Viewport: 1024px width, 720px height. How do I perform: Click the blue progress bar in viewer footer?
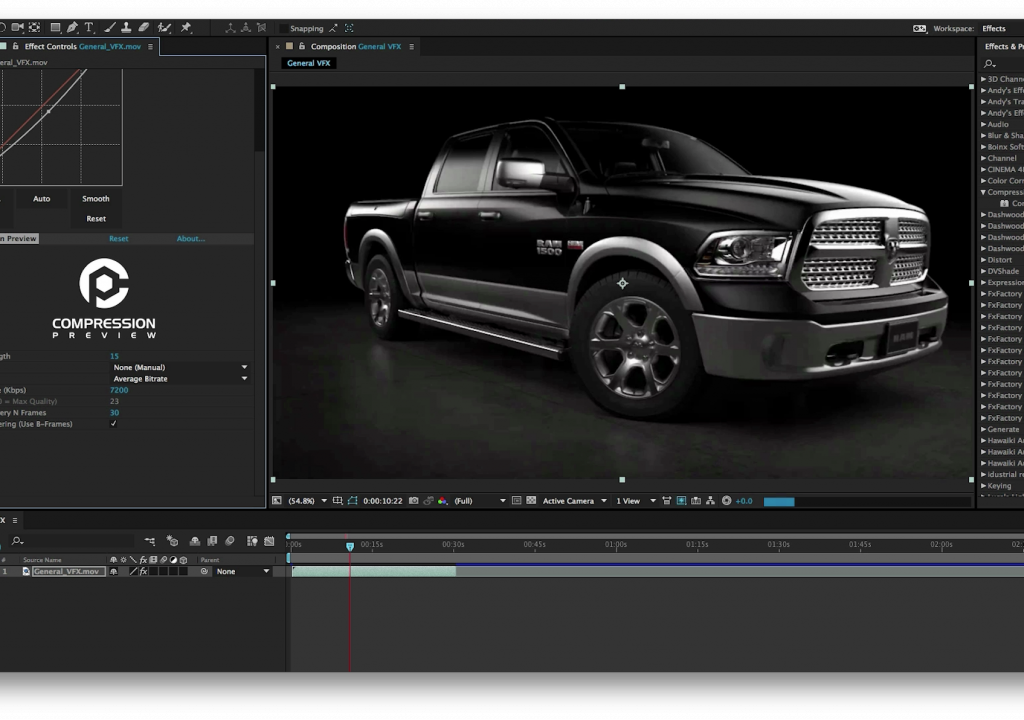[779, 502]
